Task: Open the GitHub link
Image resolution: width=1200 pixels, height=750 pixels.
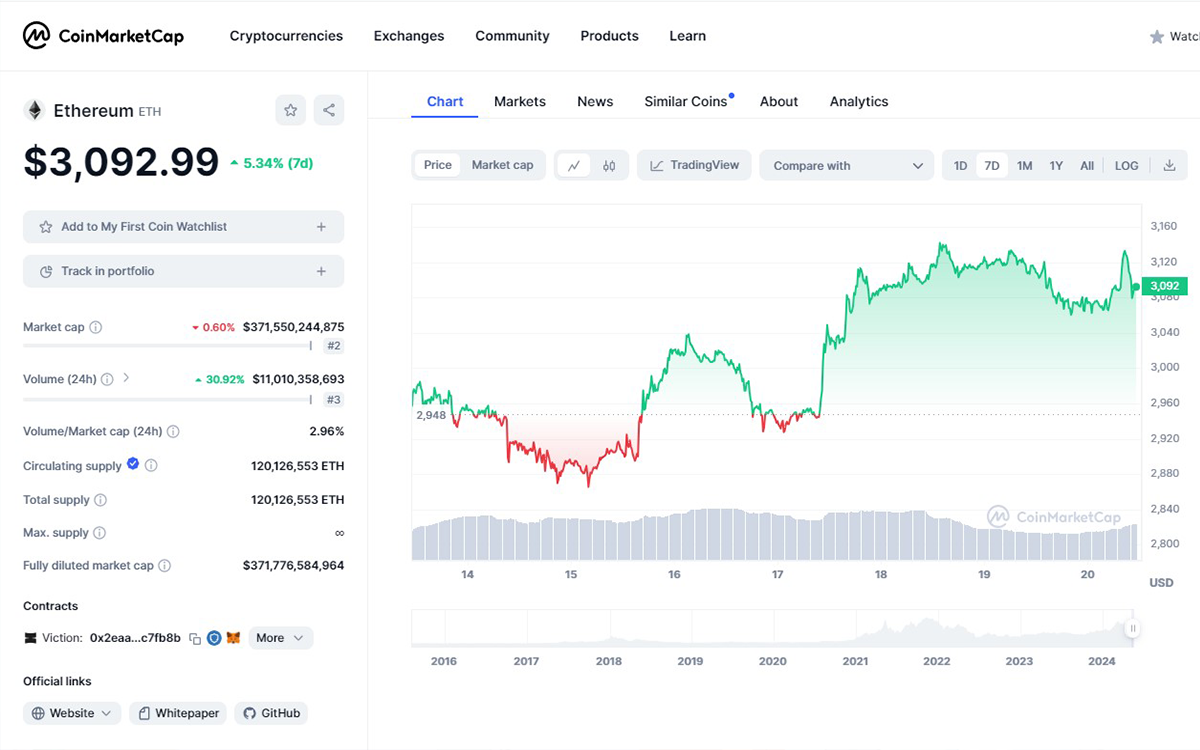Action: pos(271,713)
